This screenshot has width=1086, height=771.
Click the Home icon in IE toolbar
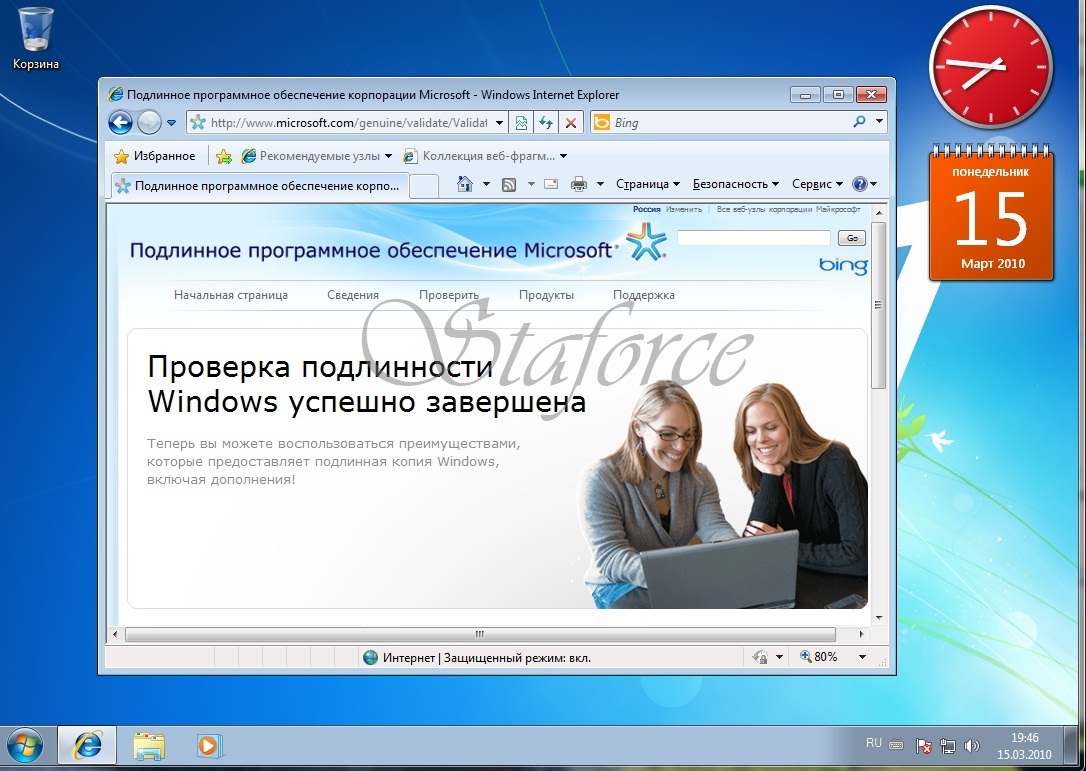coord(464,184)
